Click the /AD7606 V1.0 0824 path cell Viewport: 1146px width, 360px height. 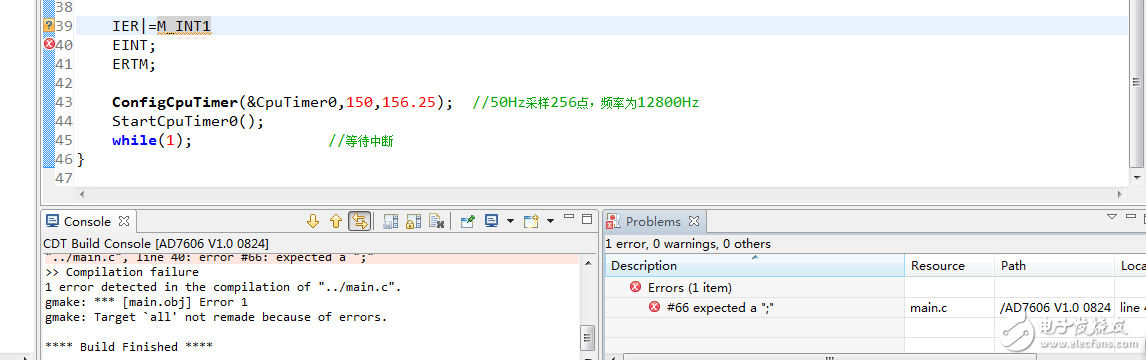(x=1055, y=307)
